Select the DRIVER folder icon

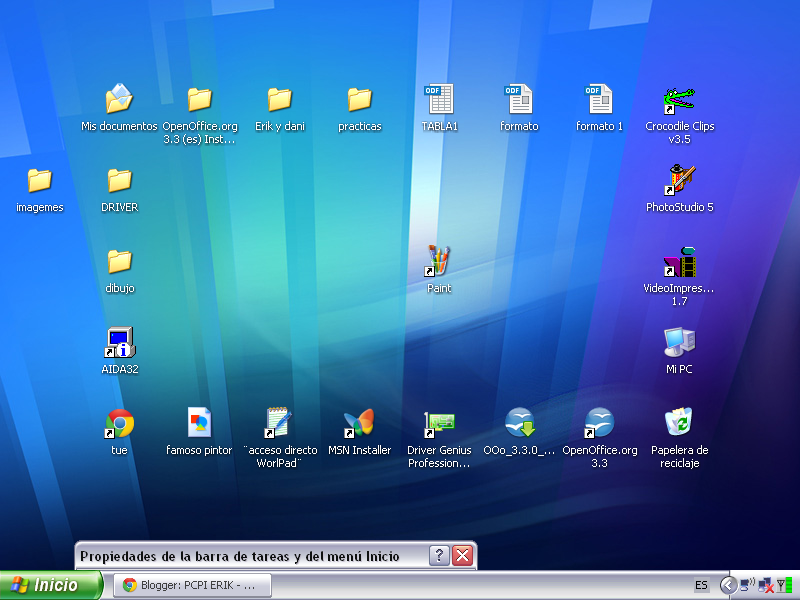tap(119, 180)
